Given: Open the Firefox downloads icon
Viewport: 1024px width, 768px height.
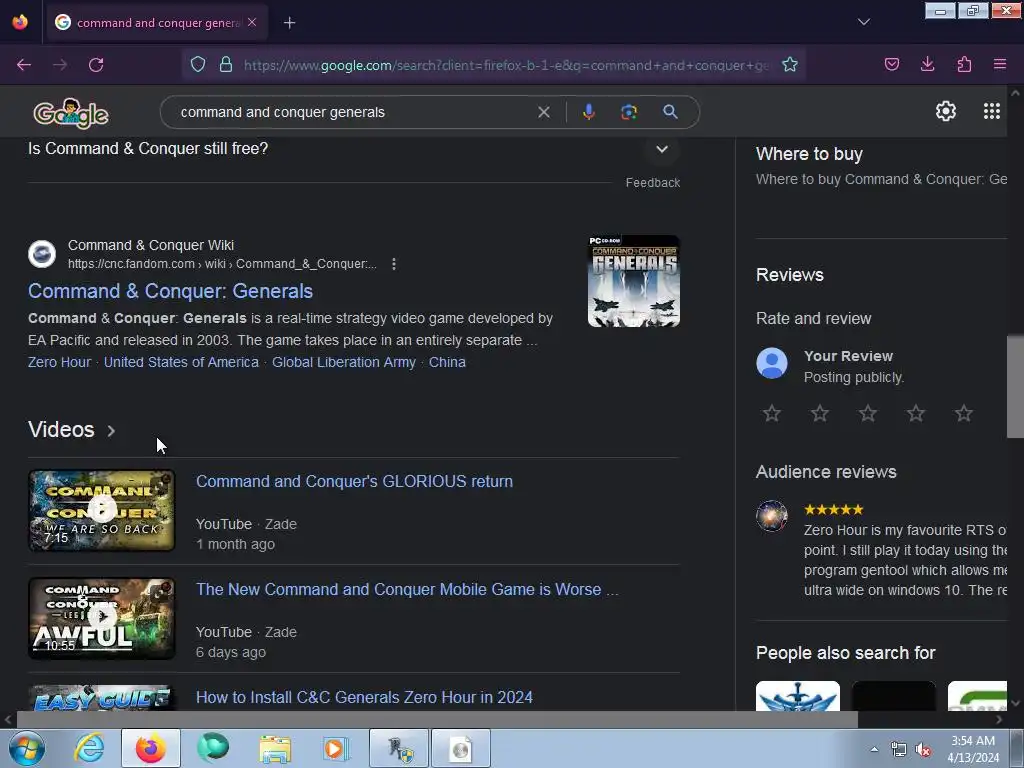Looking at the screenshot, I should tap(927, 65).
